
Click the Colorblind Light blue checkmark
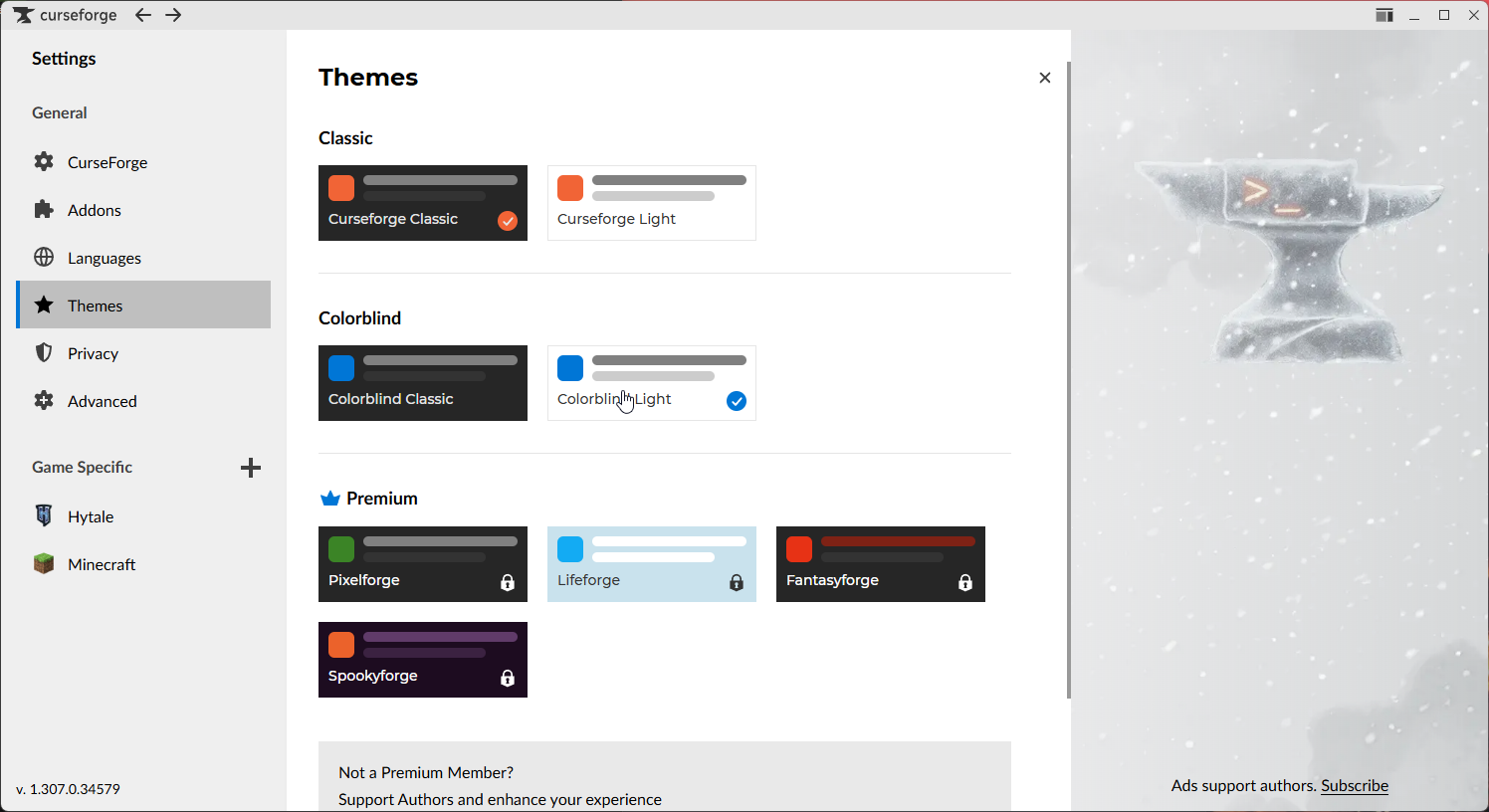737,401
